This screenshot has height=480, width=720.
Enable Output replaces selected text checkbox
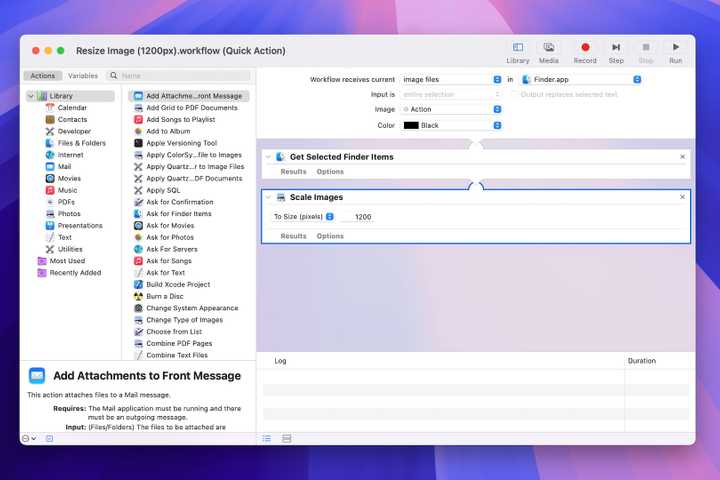[514, 94]
